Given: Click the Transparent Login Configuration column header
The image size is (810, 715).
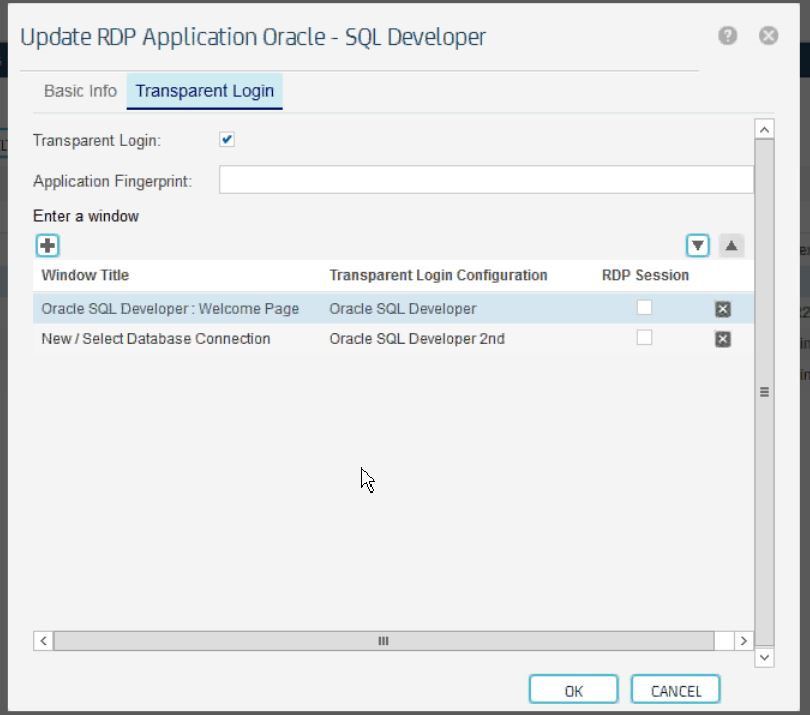Looking at the screenshot, I should (x=438, y=275).
